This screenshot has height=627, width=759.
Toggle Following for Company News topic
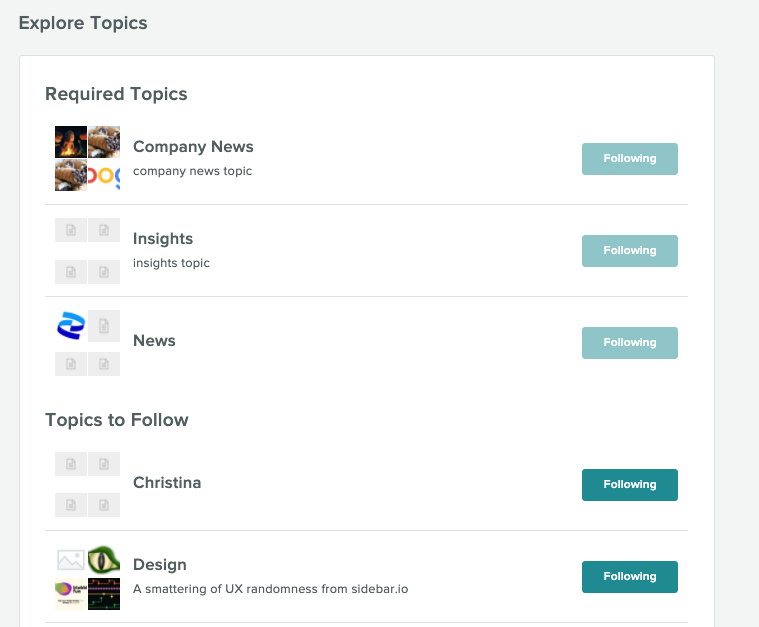pyautogui.click(x=629, y=159)
